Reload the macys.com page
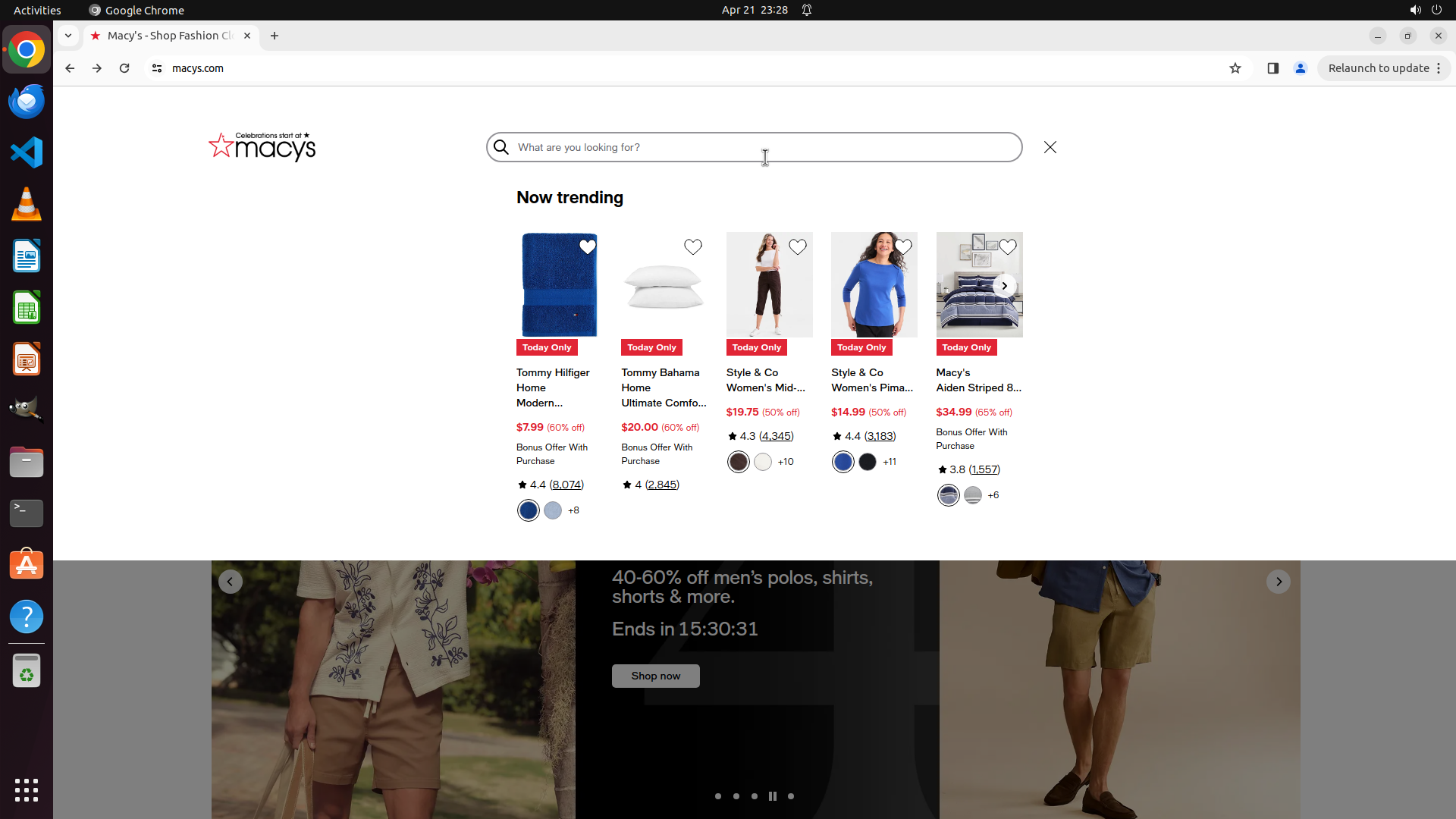 coord(124,68)
